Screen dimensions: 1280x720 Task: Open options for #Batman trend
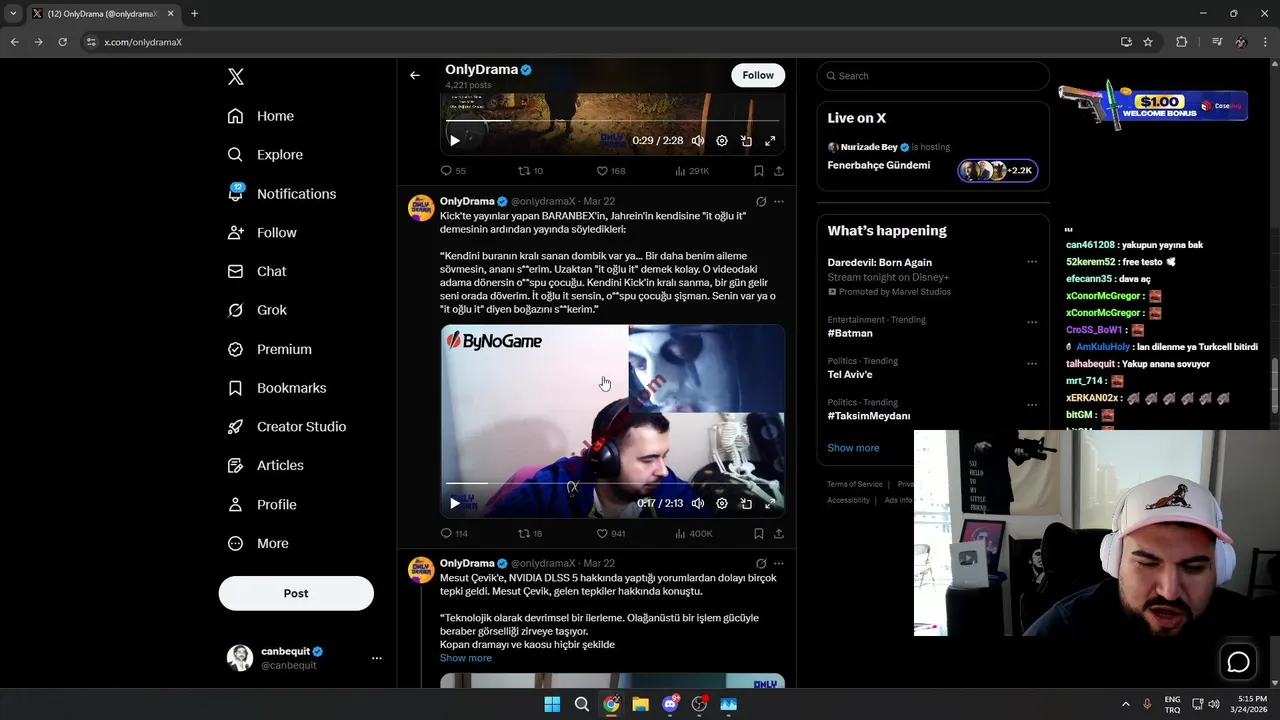pos(1032,323)
